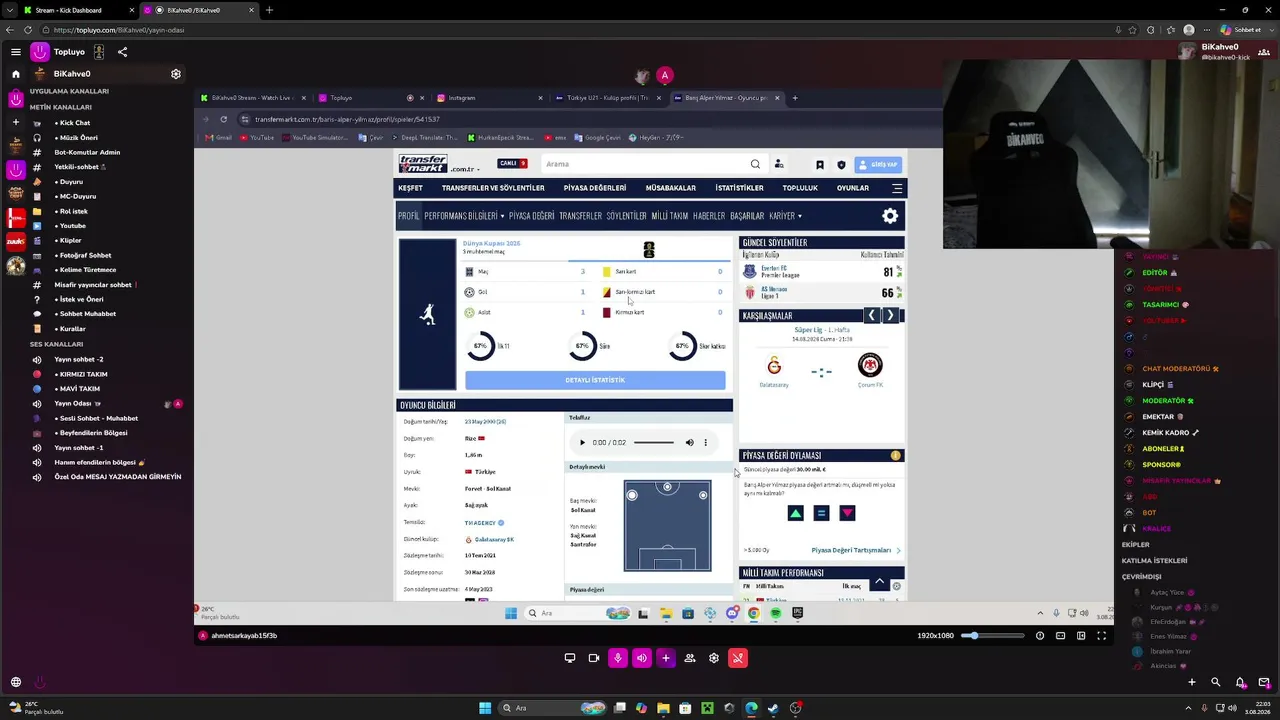1280x720 pixels.
Task: Go to previous match in KARŞILAŞMALAR
Action: pyautogui.click(x=871, y=316)
